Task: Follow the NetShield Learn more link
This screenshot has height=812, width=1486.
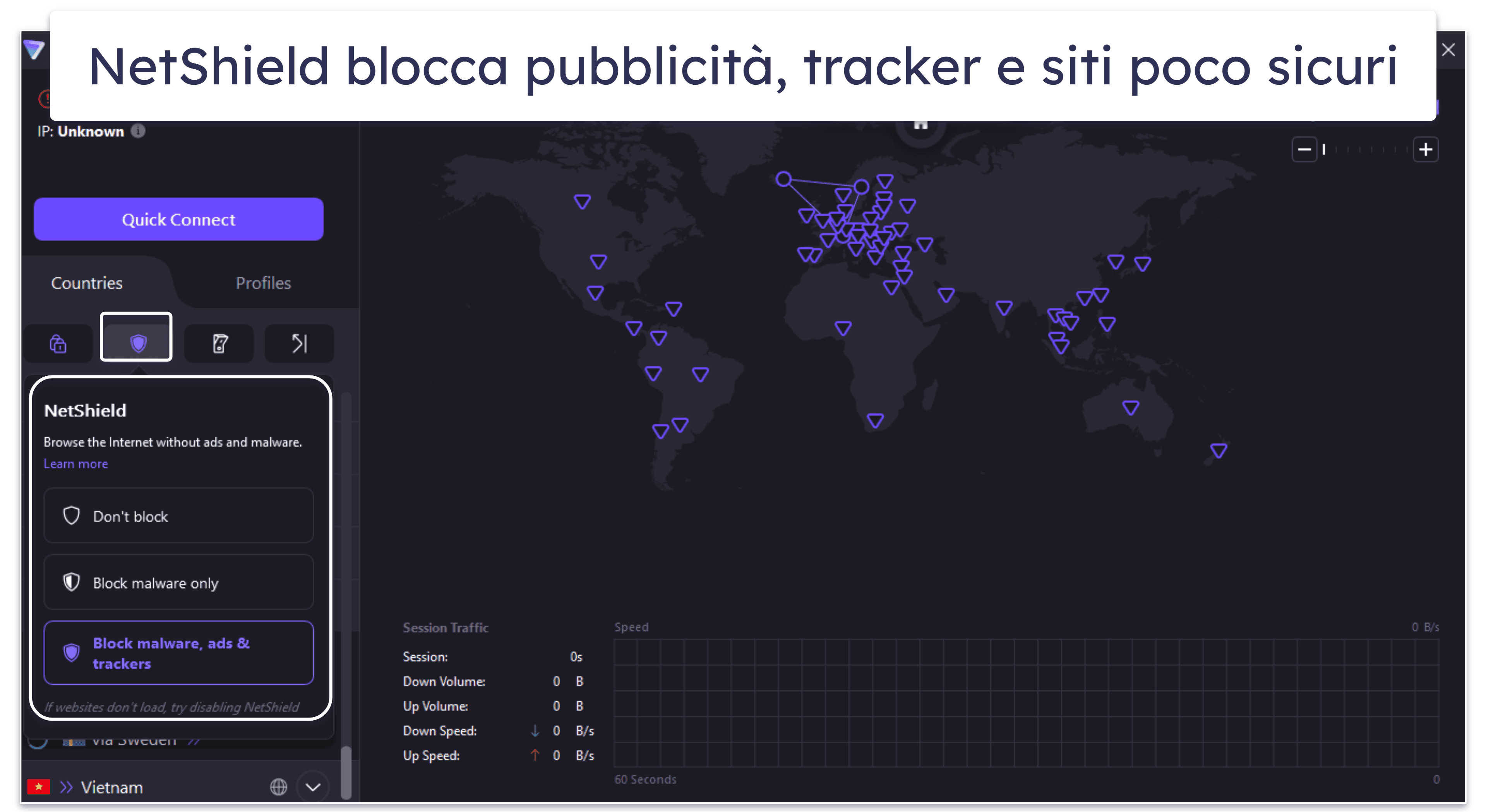Action: click(75, 464)
